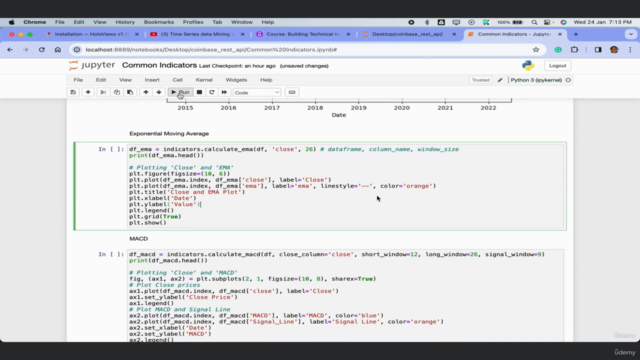Cut selected cells with scissors icon

click(103, 92)
